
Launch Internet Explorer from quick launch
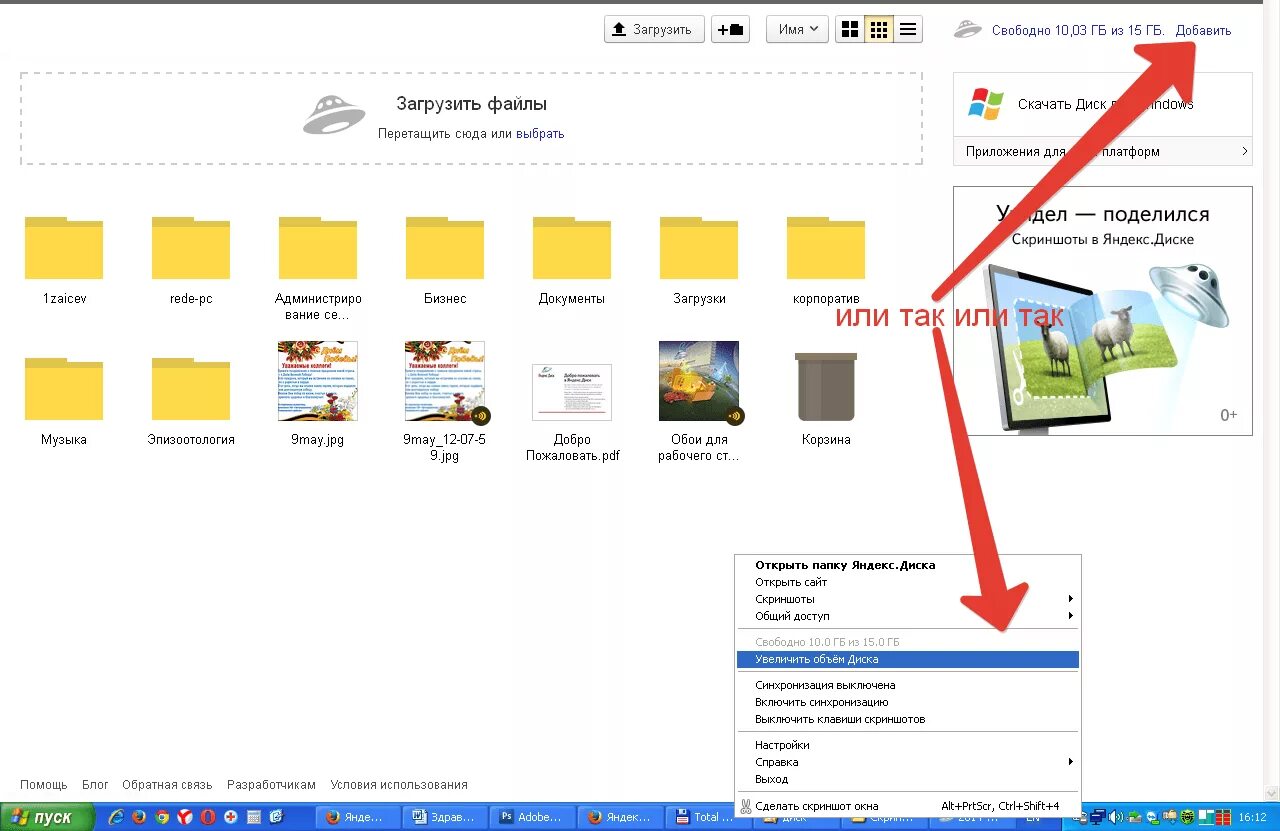[116, 817]
